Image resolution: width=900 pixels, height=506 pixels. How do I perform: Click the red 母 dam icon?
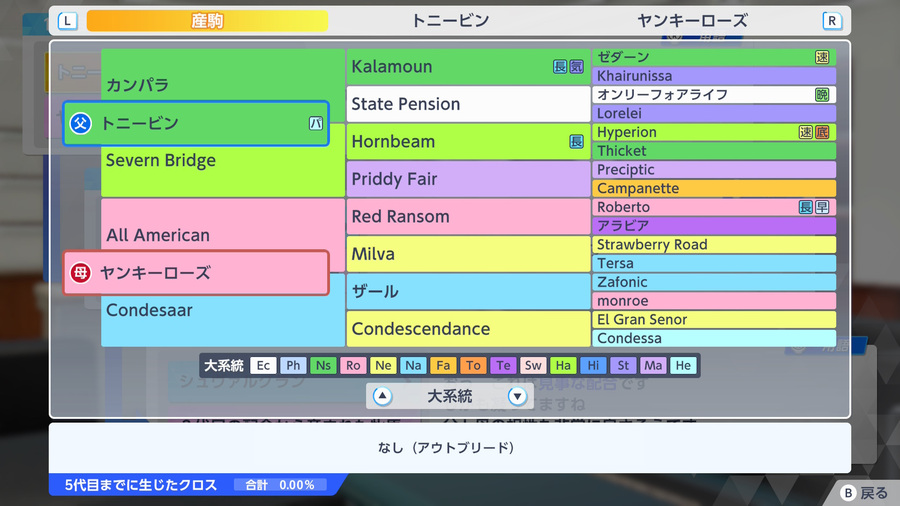80,273
